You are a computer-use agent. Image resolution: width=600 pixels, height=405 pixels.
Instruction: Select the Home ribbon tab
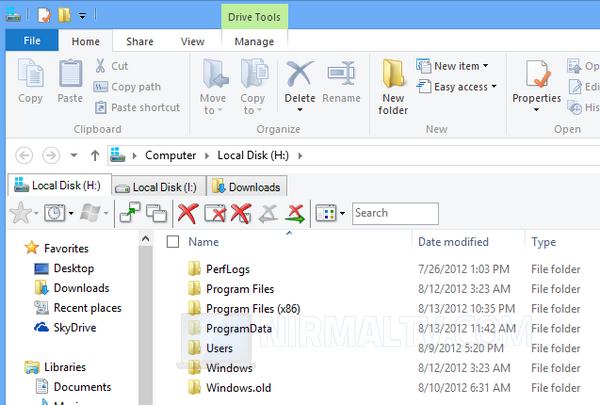[86, 41]
